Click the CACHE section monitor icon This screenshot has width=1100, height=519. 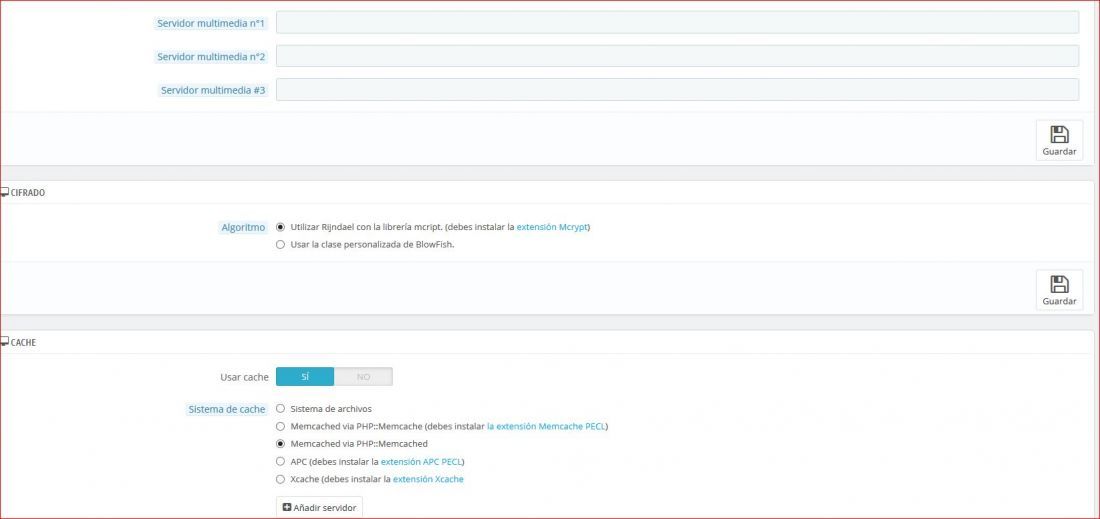[5, 342]
